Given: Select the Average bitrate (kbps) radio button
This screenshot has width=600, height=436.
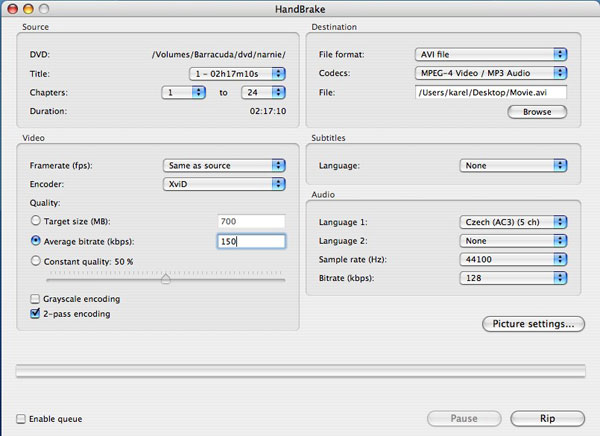Looking at the screenshot, I should [x=36, y=241].
